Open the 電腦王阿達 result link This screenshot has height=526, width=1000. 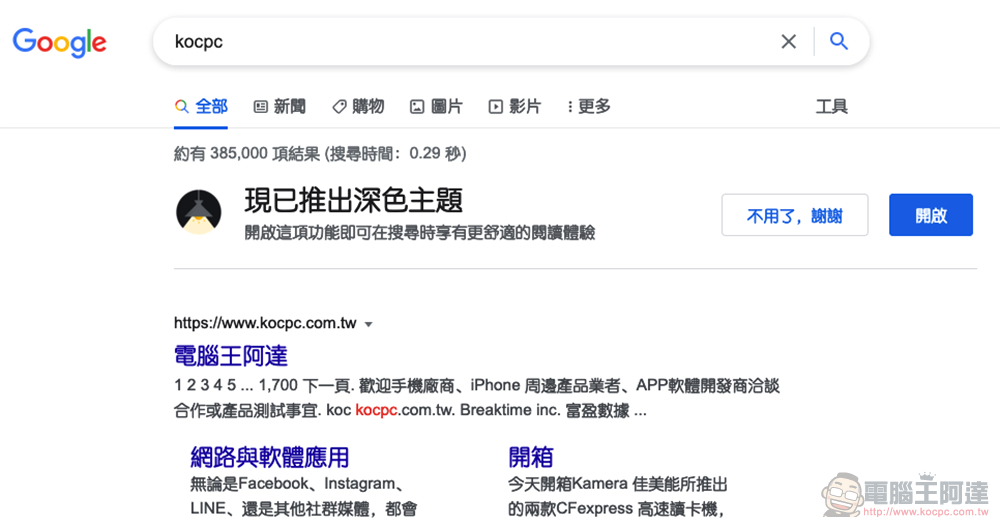click(x=231, y=356)
